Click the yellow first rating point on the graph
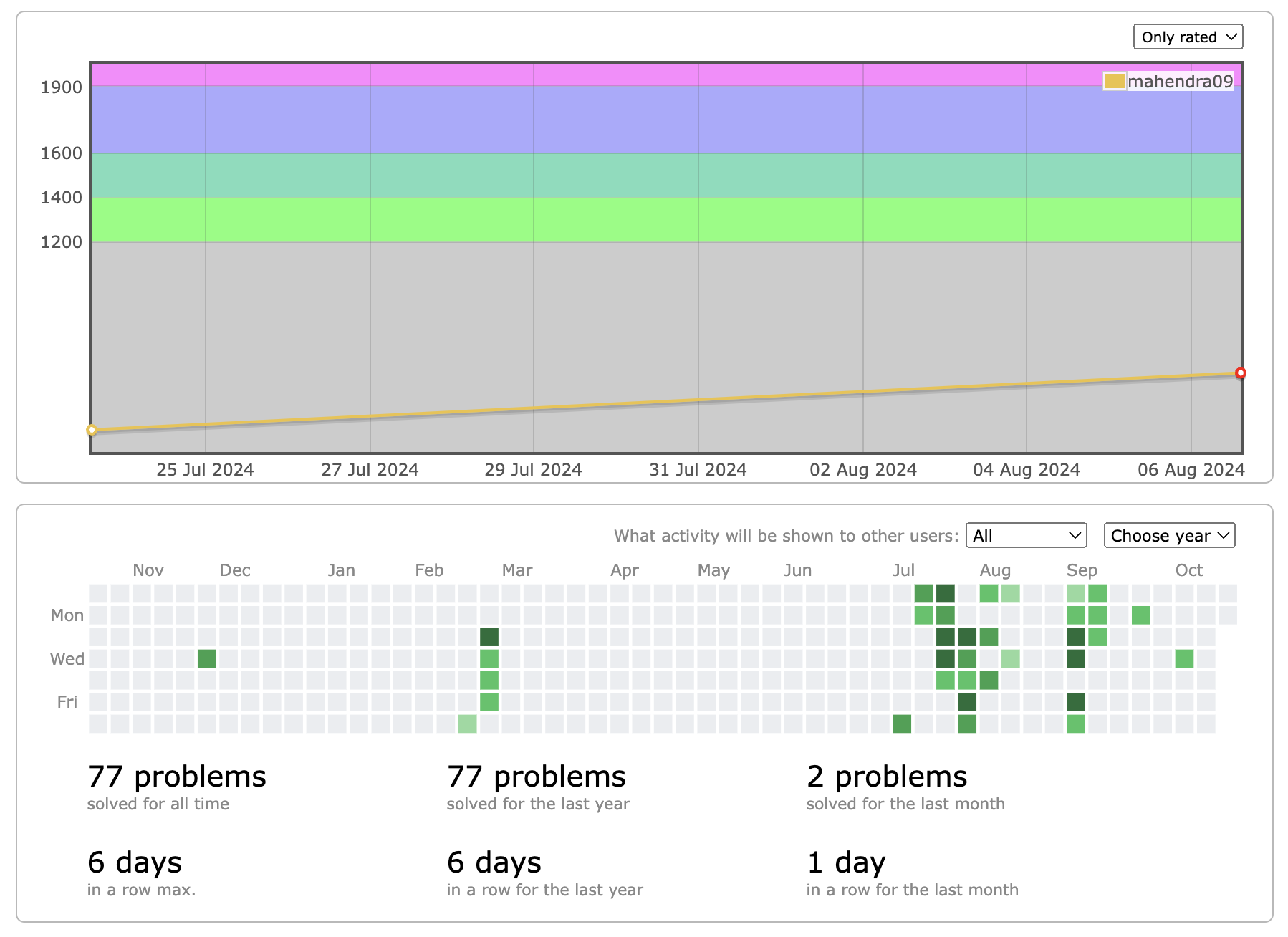This screenshot has width=1288, height=937. [92, 430]
